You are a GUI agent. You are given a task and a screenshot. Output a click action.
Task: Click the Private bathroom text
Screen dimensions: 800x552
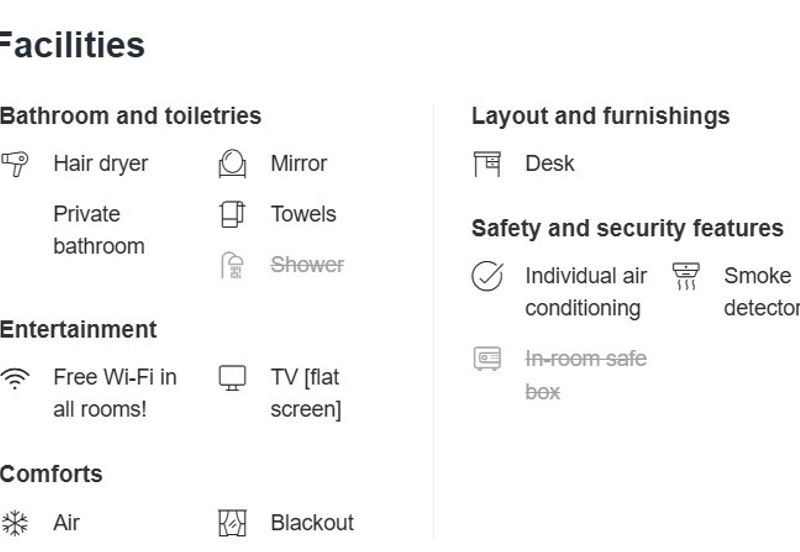(x=98, y=230)
